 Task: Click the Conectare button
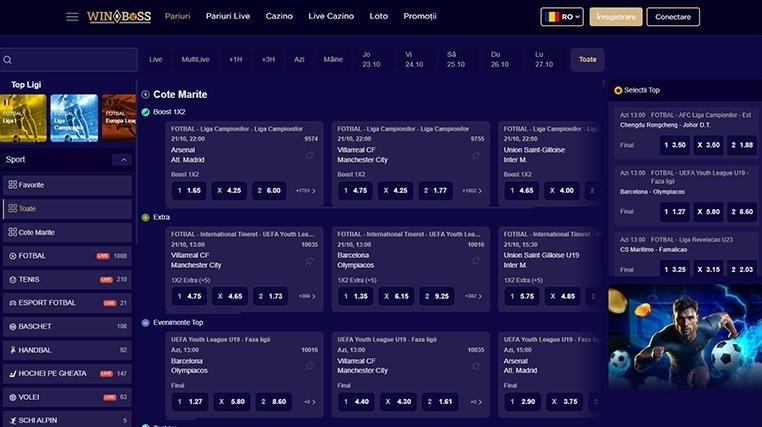coord(673,17)
